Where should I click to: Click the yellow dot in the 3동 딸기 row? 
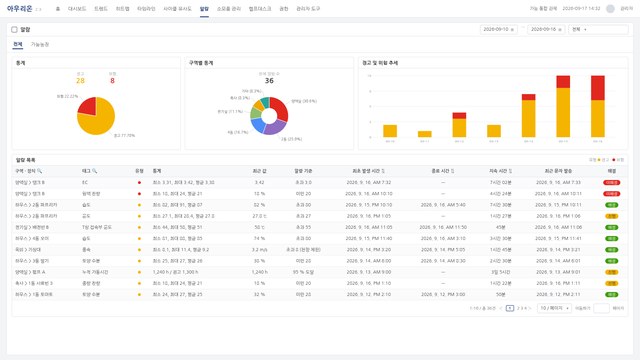(x=139, y=261)
